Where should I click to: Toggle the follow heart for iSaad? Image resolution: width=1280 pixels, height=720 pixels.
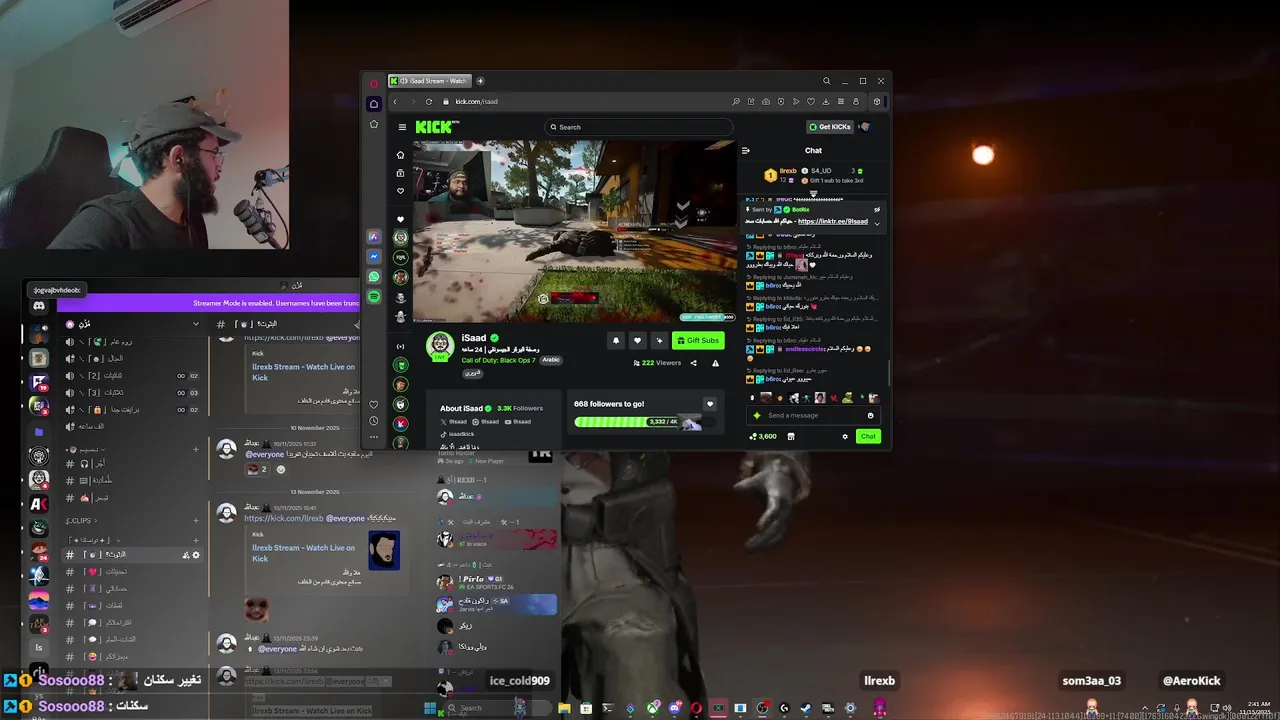[637, 340]
